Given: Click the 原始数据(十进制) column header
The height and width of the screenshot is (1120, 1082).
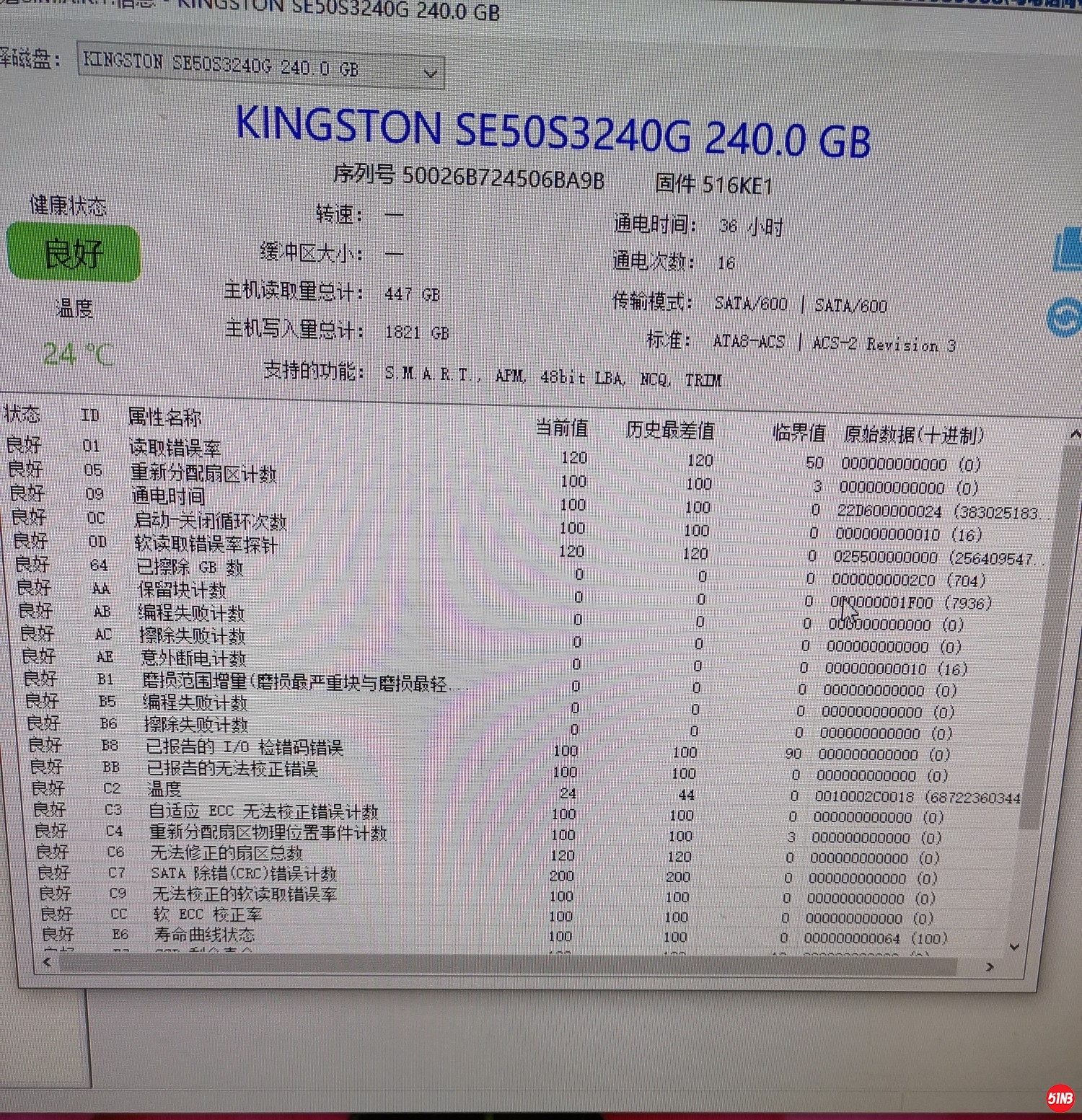Looking at the screenshot, I should point(913,434).
